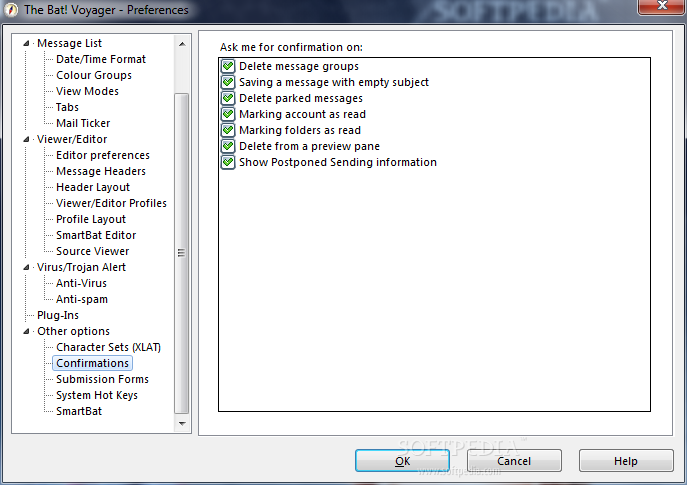Open Colour Groups page
Image resolution: width=687 pixels, height=485 pixels.
[94, 75]
